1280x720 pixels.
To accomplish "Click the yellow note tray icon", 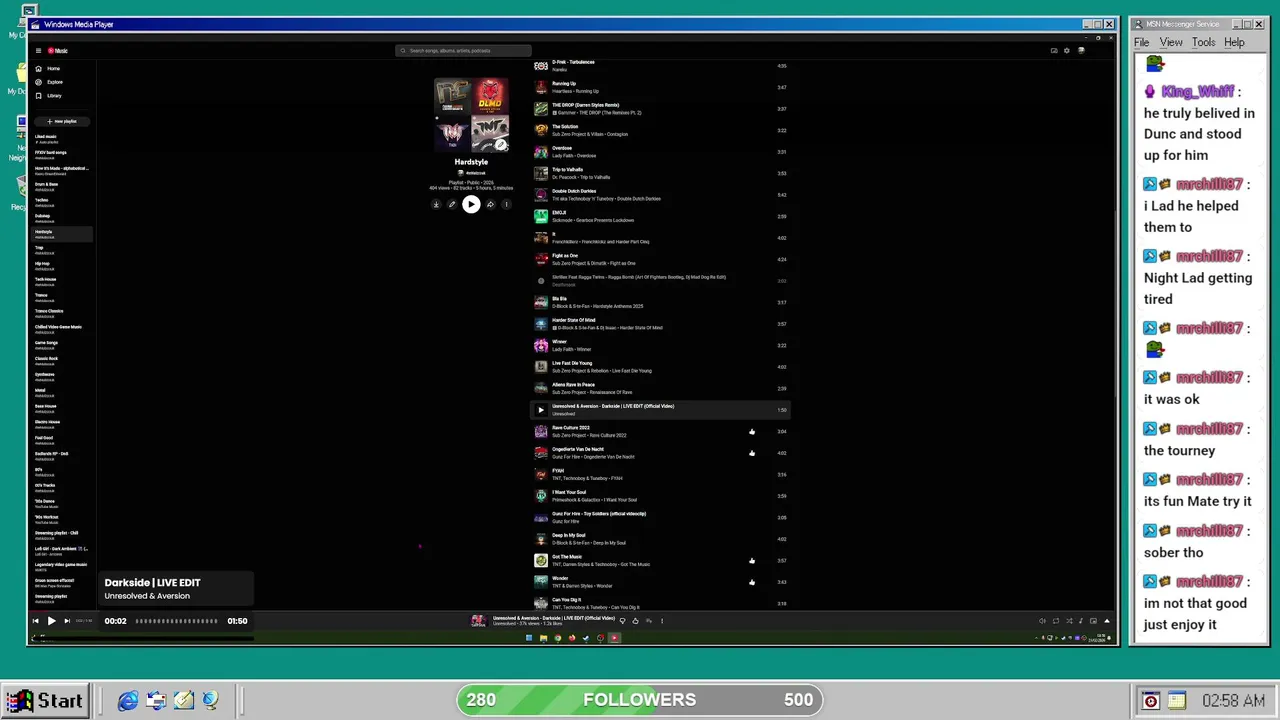I will click(x=1176, y=701).
